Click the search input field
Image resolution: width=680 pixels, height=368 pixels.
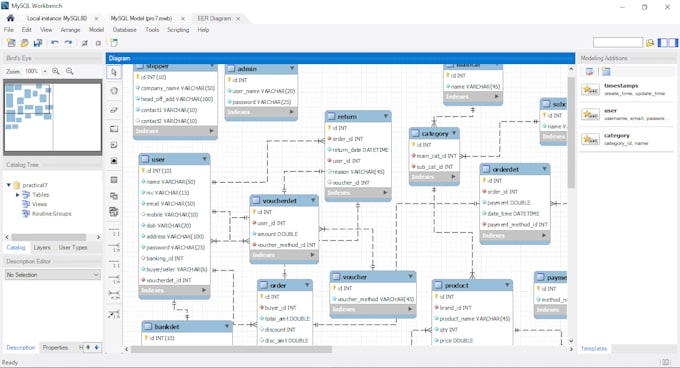tap(618, 42)
